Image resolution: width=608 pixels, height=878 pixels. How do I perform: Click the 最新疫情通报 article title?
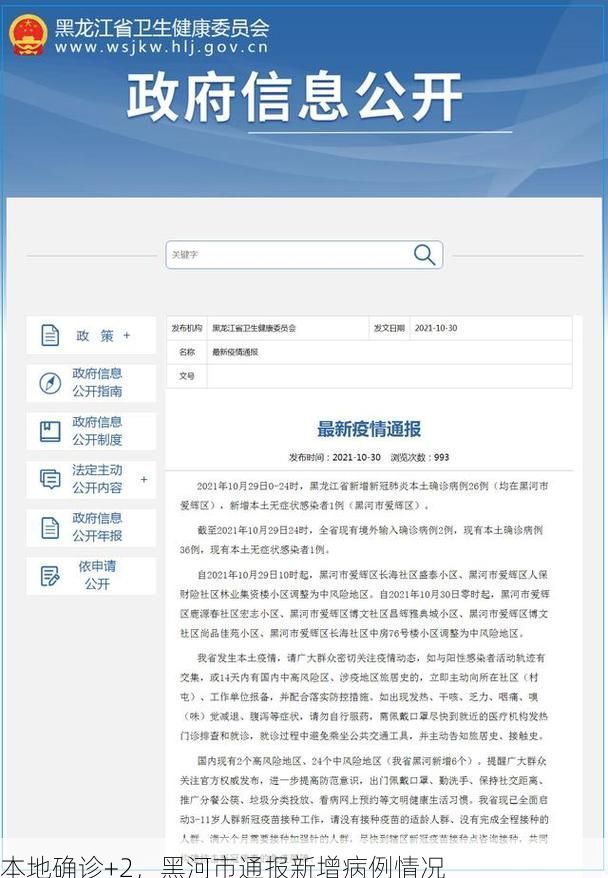pyautogui.click(x=369, y=429)
